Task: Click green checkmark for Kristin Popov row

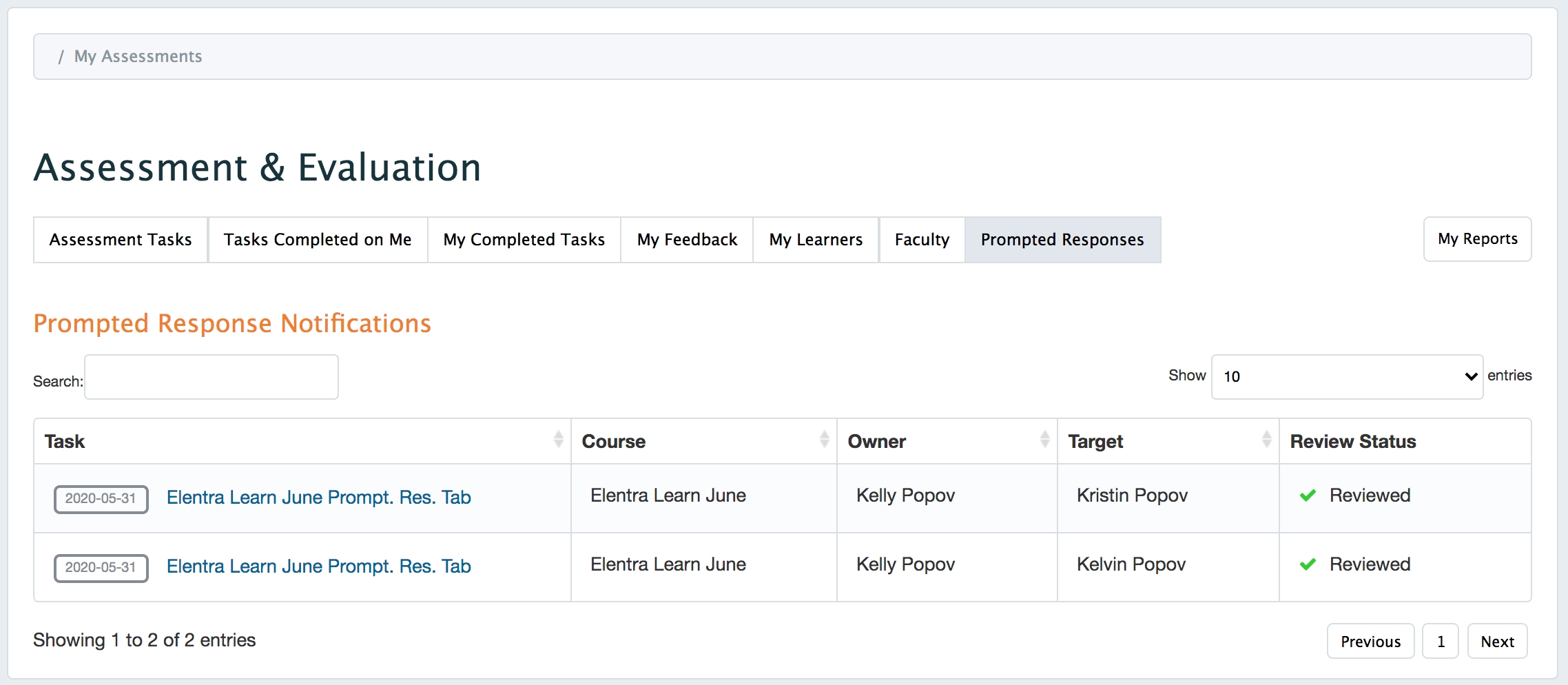Action: click(x=1308, y=496)
